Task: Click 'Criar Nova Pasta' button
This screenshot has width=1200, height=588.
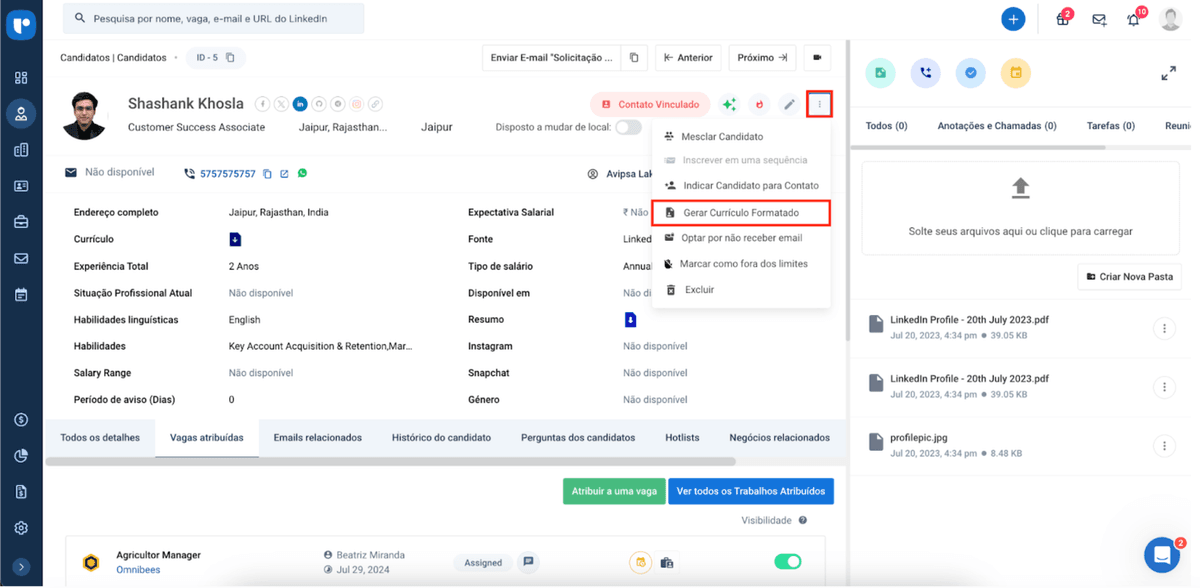Action: 1130,277
